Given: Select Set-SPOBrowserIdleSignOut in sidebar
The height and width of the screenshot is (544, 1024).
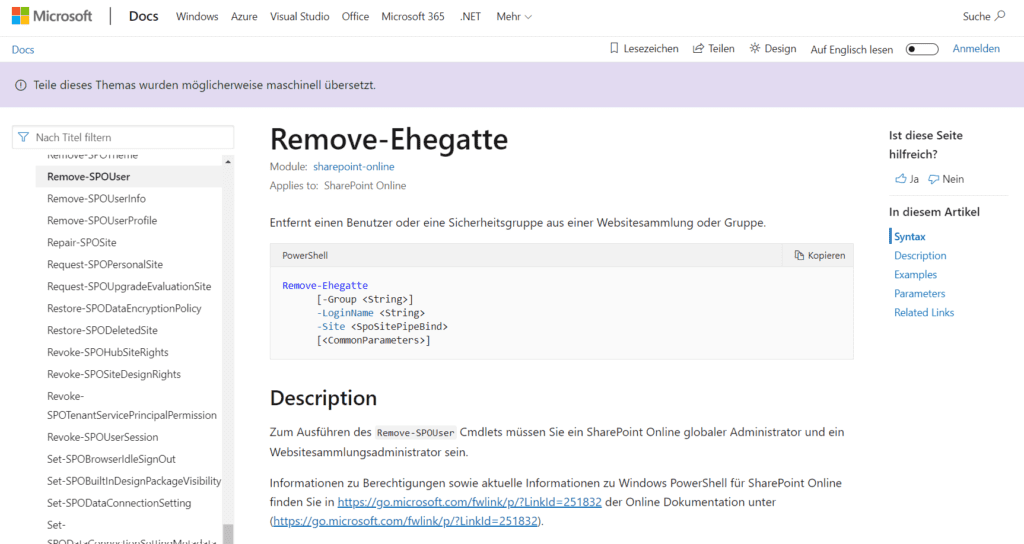Looking at the screenshot, I should pos(111,459).
